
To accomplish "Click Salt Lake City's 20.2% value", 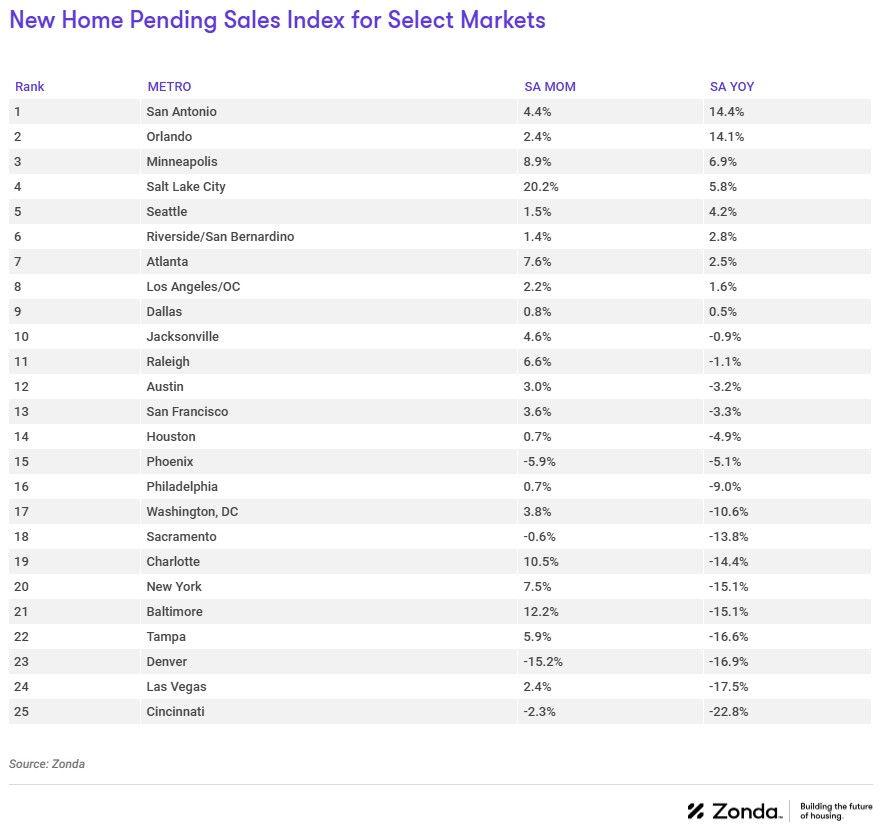I will pos(541,187).
